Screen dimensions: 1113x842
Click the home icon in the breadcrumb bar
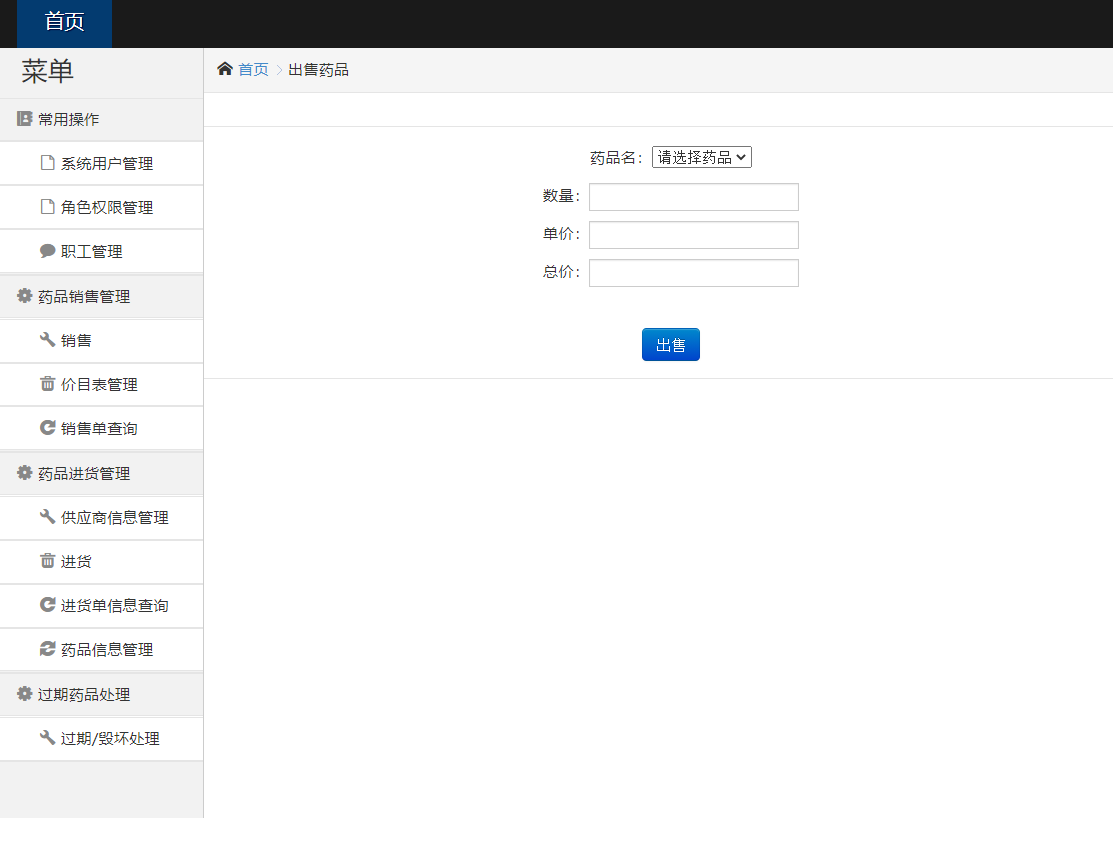point(224,68)
